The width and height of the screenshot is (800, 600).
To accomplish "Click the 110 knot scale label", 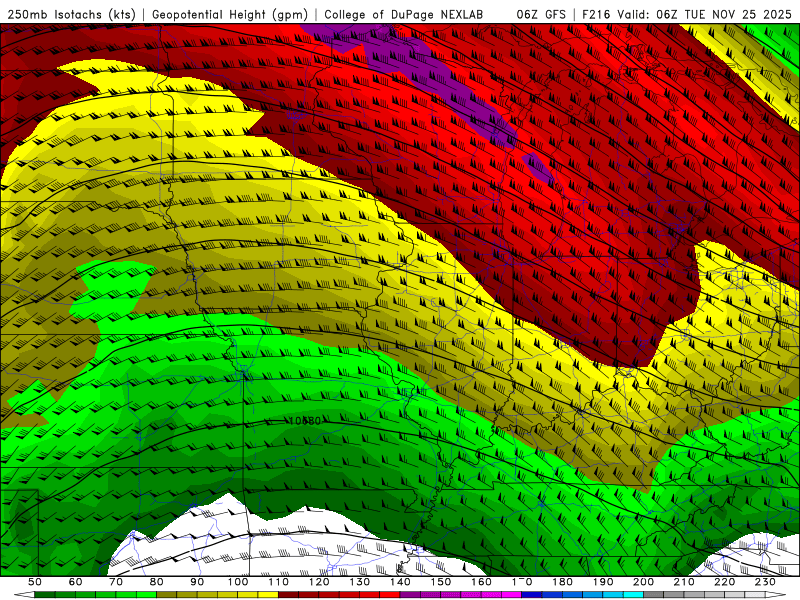I will [x=279, y=582].
